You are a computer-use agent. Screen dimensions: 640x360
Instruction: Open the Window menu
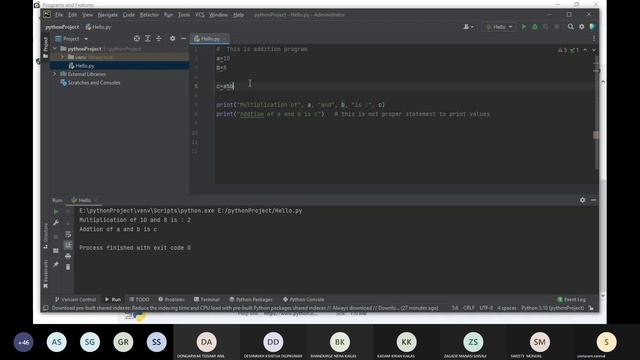[218, 15]
